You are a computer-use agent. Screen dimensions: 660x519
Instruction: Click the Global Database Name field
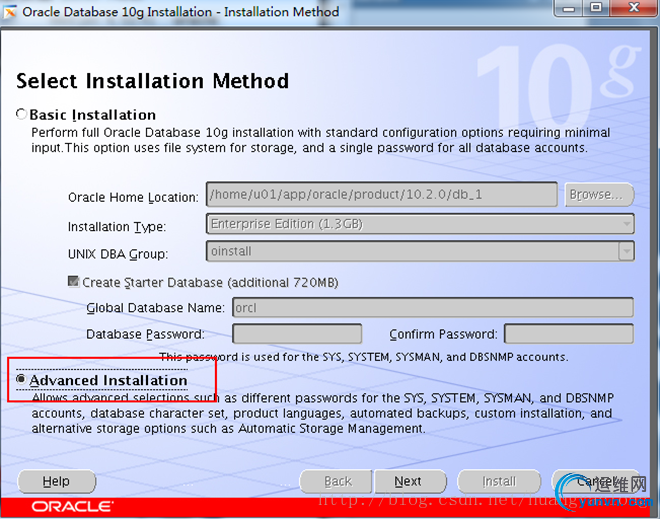pos(433,307)
